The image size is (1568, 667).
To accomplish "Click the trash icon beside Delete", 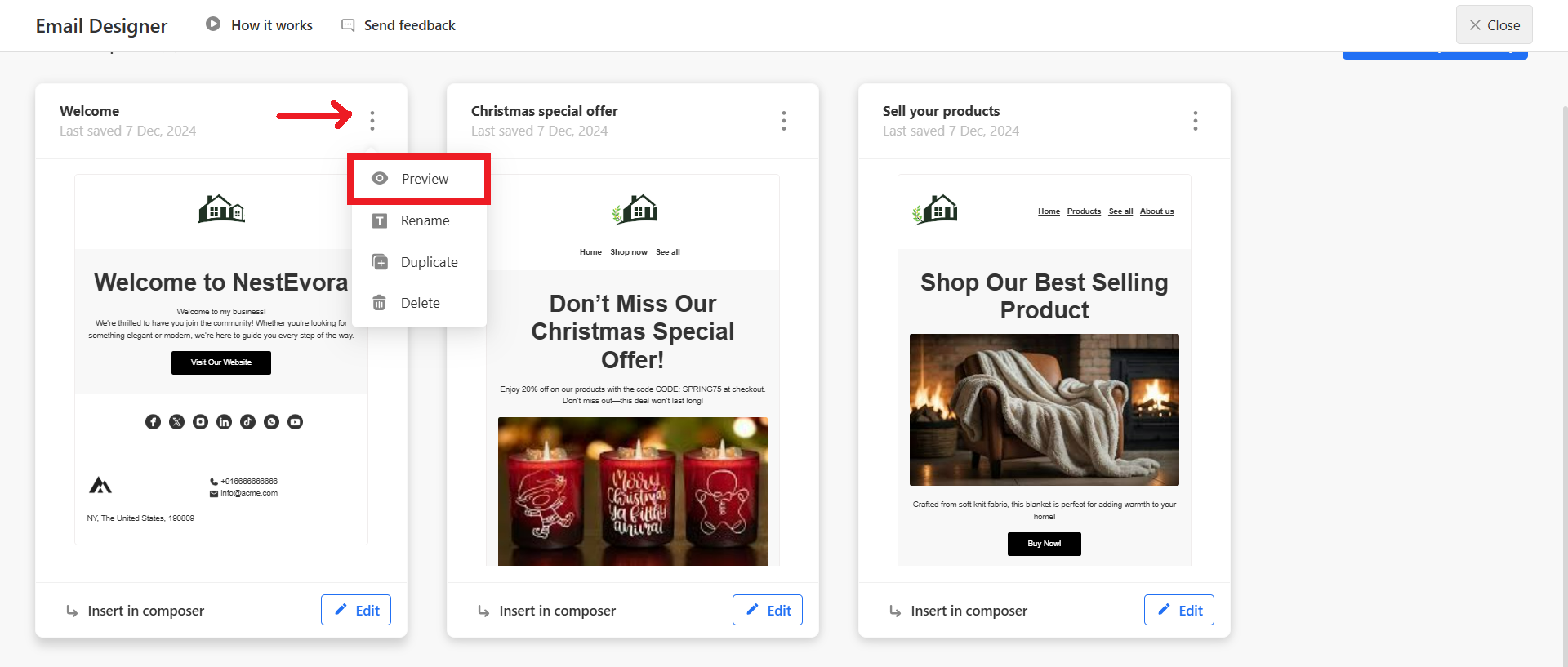I will click(380, 303).
